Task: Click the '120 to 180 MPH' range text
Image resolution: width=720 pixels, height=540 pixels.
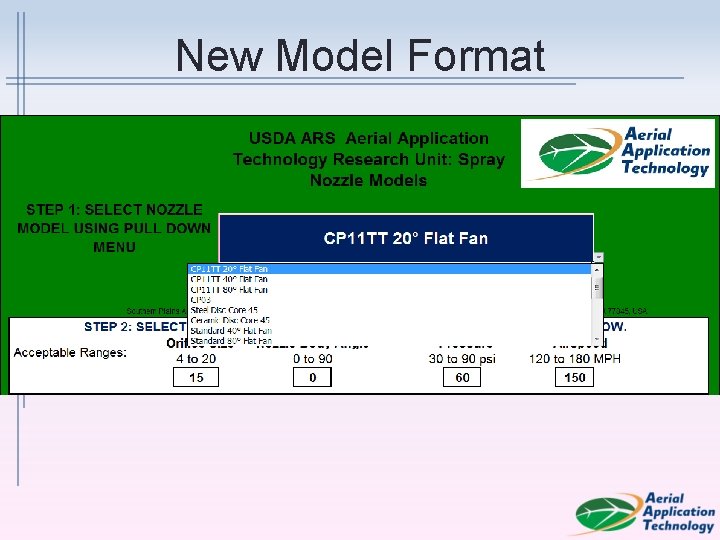Action: 574,359
